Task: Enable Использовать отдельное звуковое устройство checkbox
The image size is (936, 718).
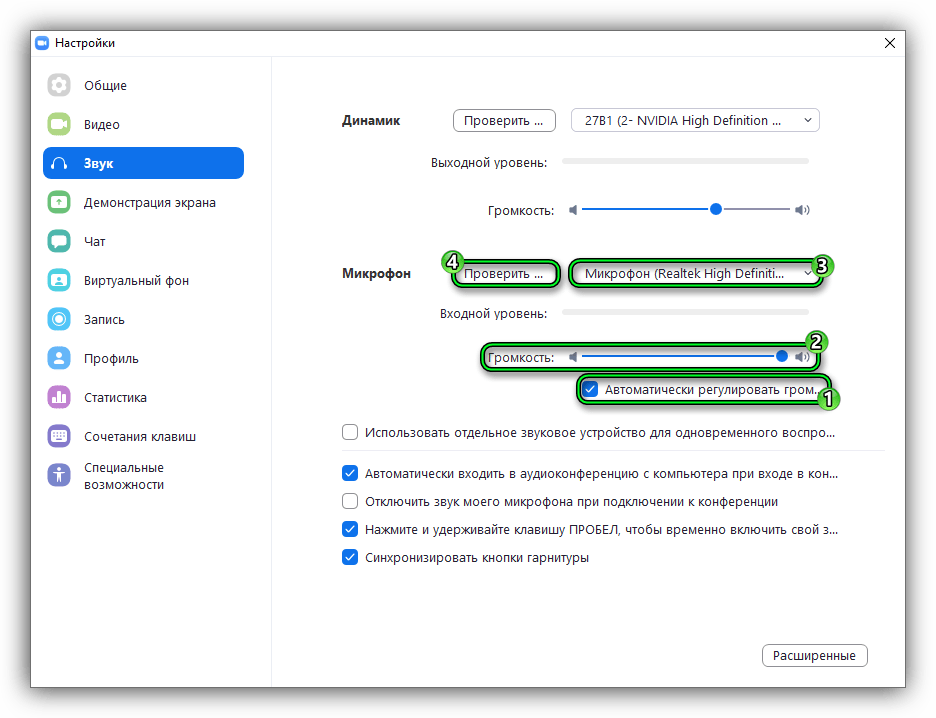Action: coord(350,432)
